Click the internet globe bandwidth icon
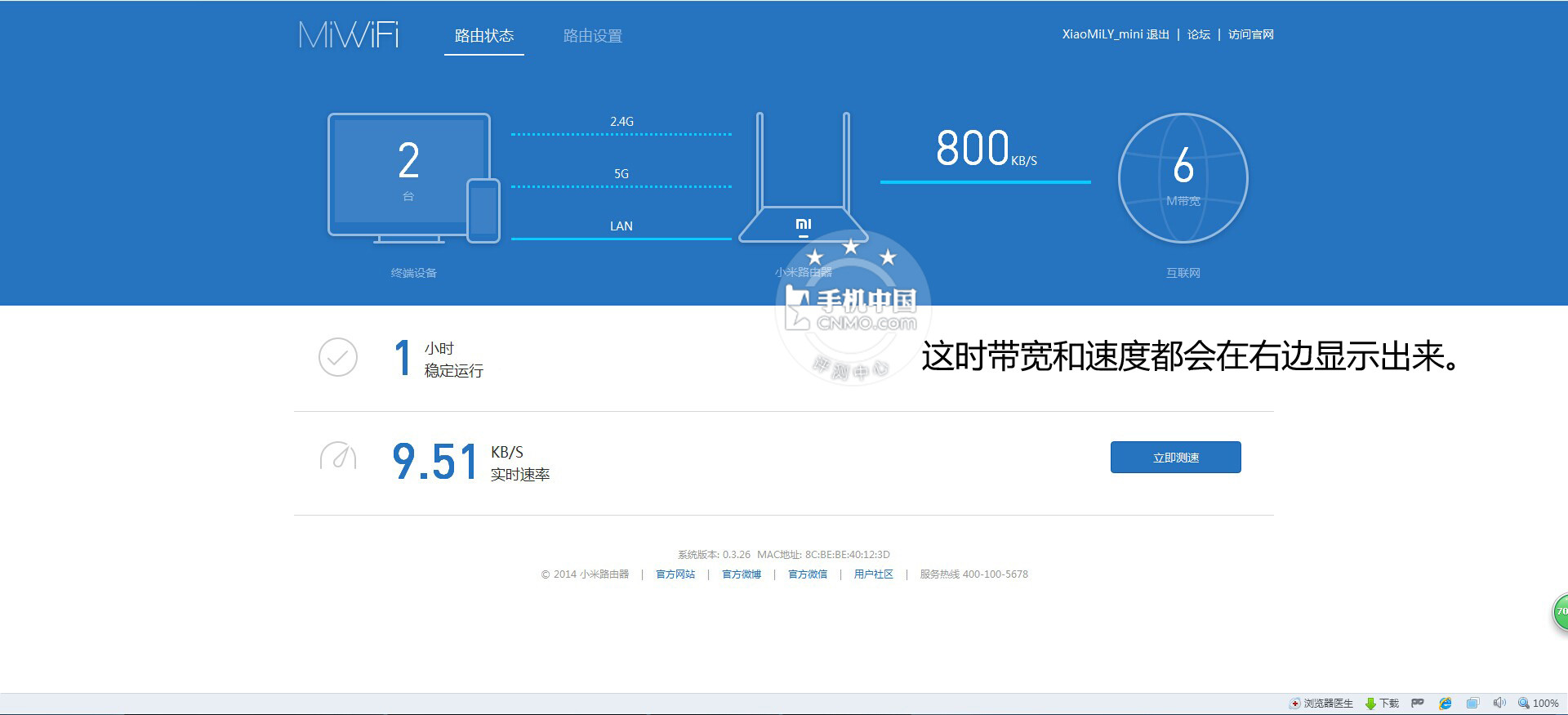Viewport: 1568px width, 715px height. point(1183,177)
